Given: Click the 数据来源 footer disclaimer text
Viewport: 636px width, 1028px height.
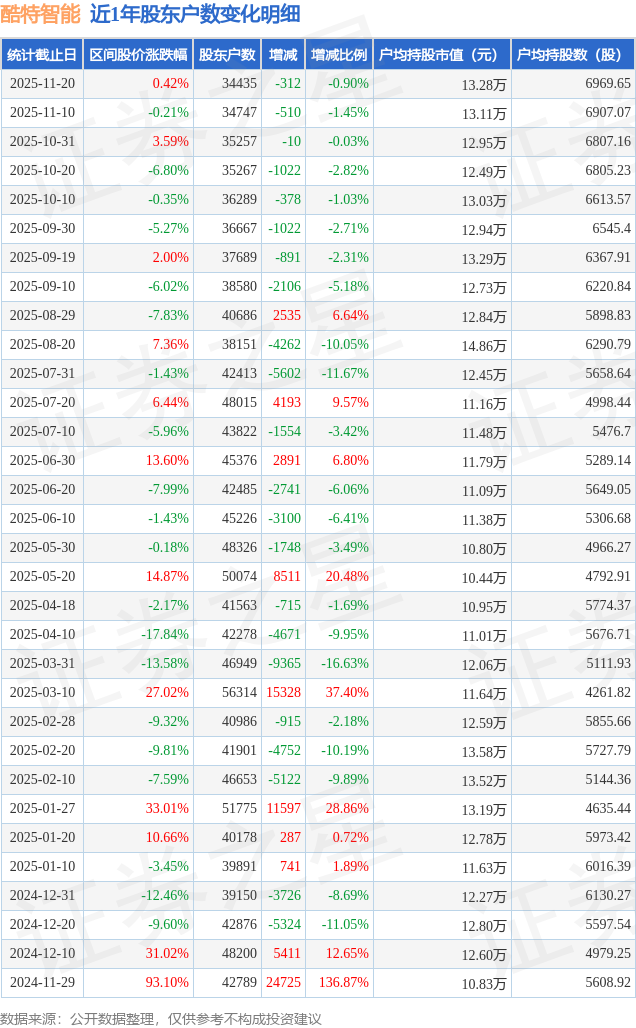Looking at the screenshot, I should point(161,1018).
